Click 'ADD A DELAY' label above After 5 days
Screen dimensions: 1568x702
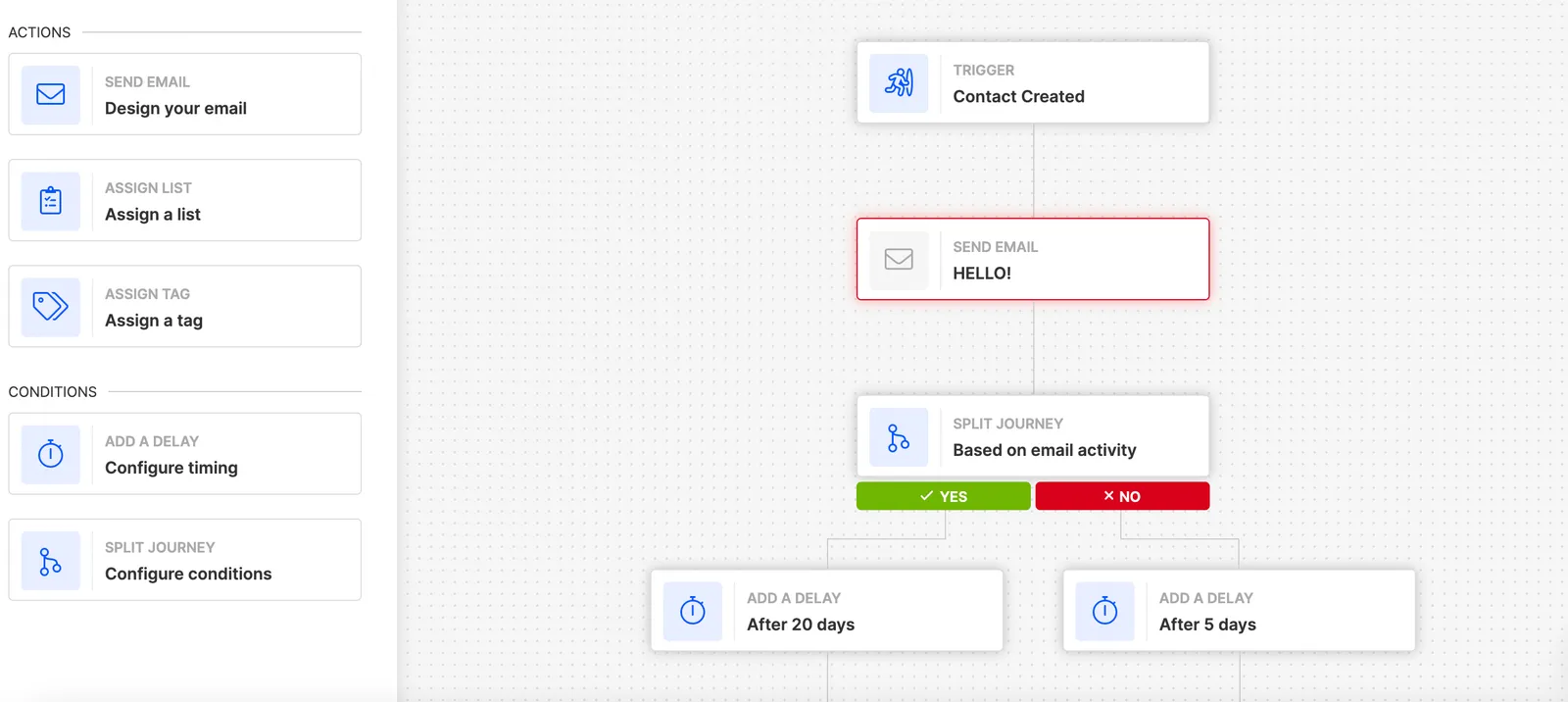tap(1206, 598)
